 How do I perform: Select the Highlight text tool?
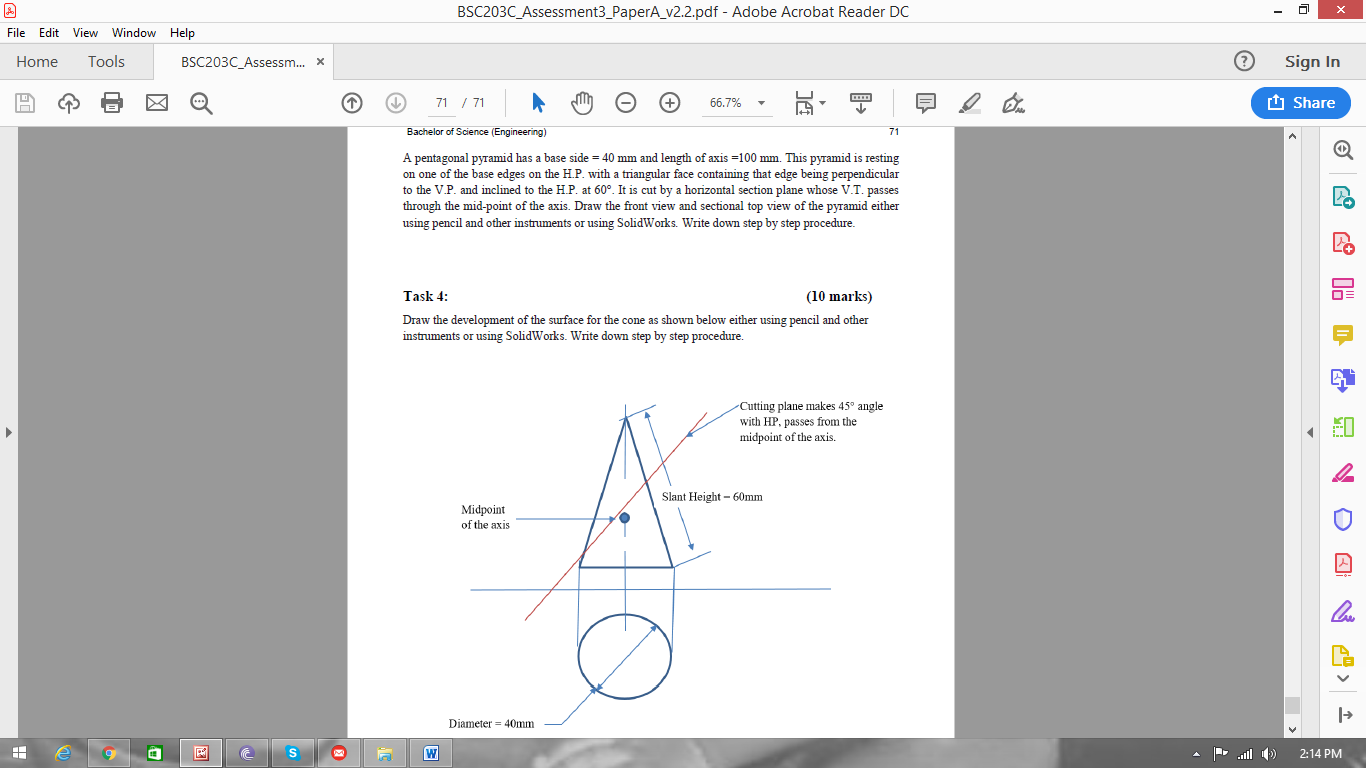968,102
